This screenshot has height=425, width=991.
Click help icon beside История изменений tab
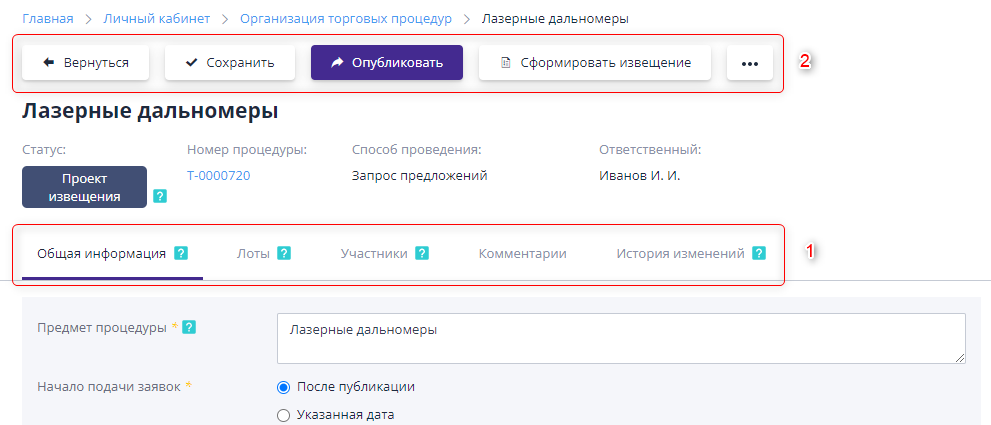(759, 253)
